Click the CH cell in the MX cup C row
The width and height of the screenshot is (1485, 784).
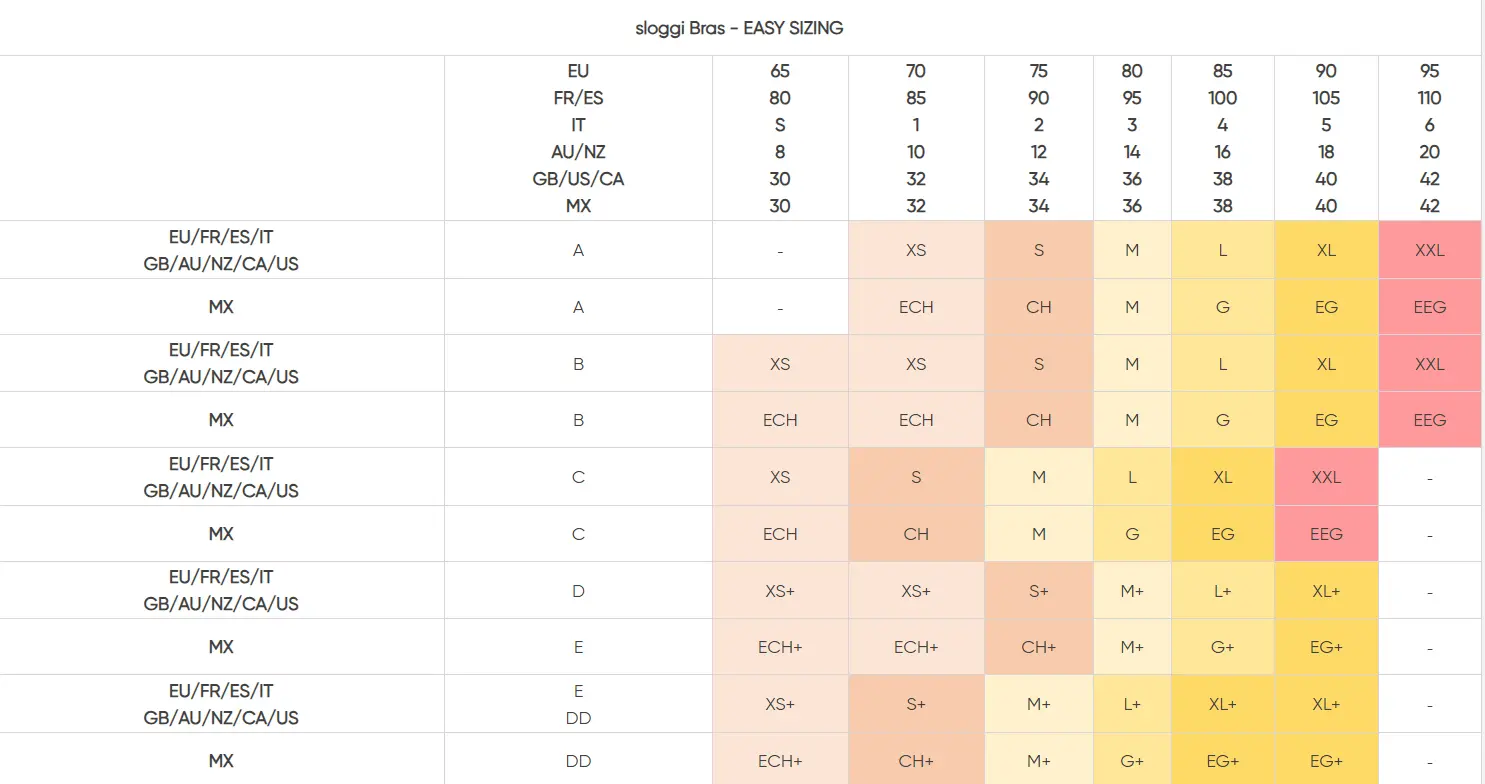(x=916, y=534)
